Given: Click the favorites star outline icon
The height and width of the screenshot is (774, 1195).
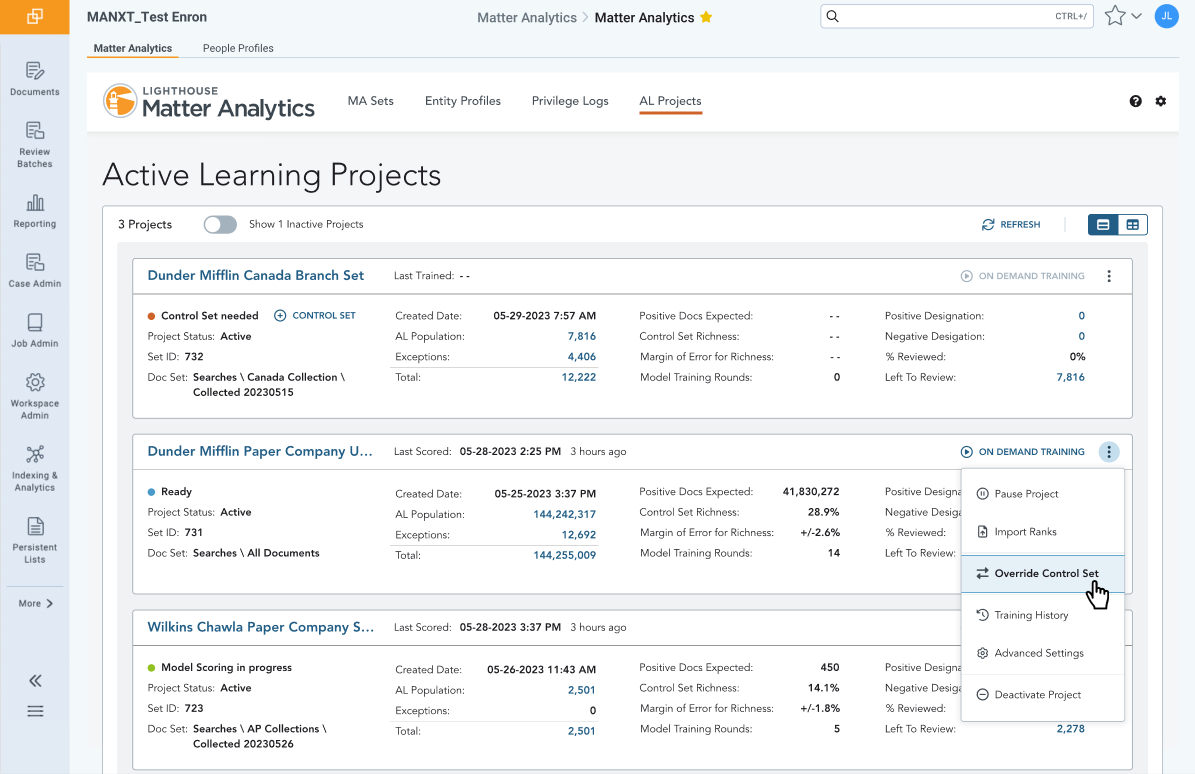Looking at the screenshot, I should coord(1115,16).
